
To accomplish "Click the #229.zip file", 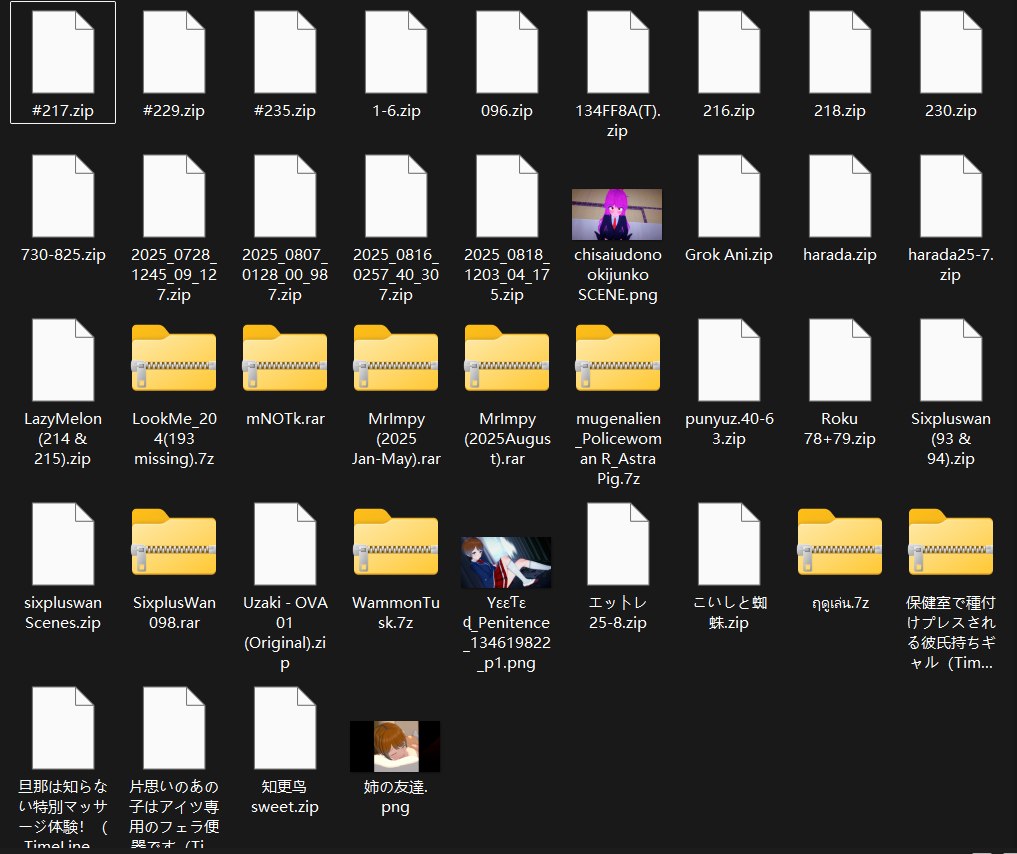I will [x=174, y=52].
